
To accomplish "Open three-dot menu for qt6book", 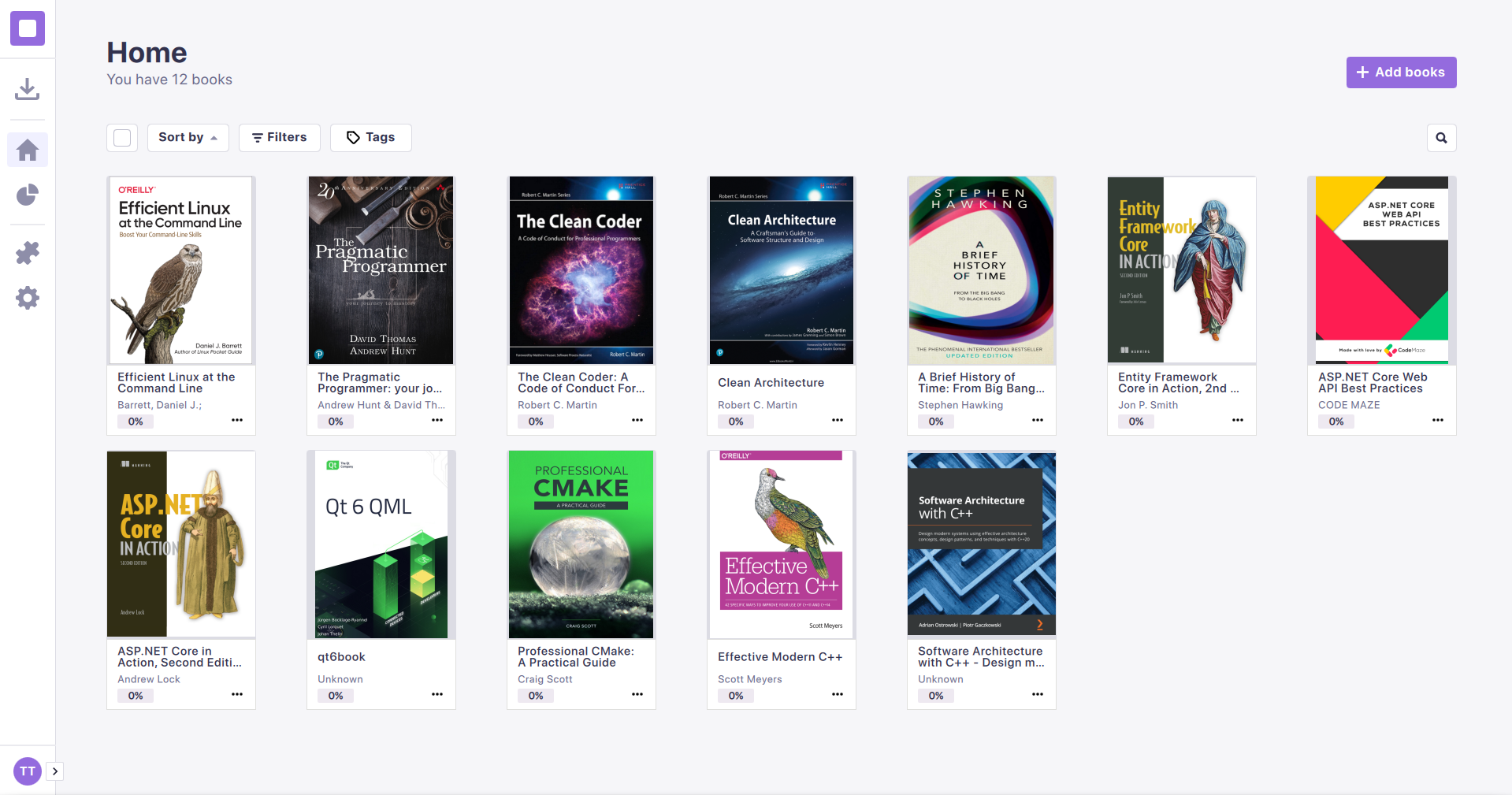I will [437, 694].
